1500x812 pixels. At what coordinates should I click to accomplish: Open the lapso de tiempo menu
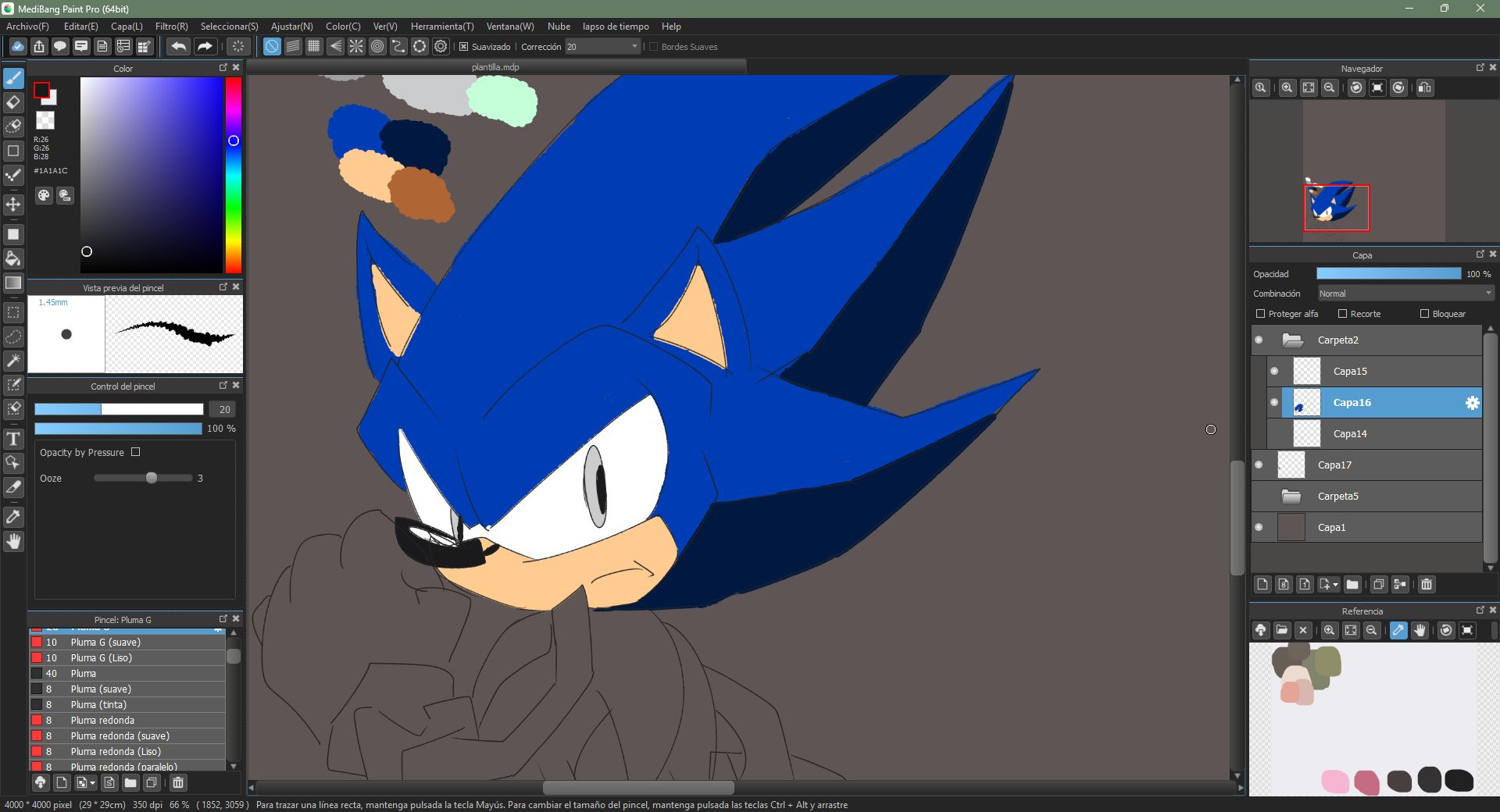click(616, 27)
